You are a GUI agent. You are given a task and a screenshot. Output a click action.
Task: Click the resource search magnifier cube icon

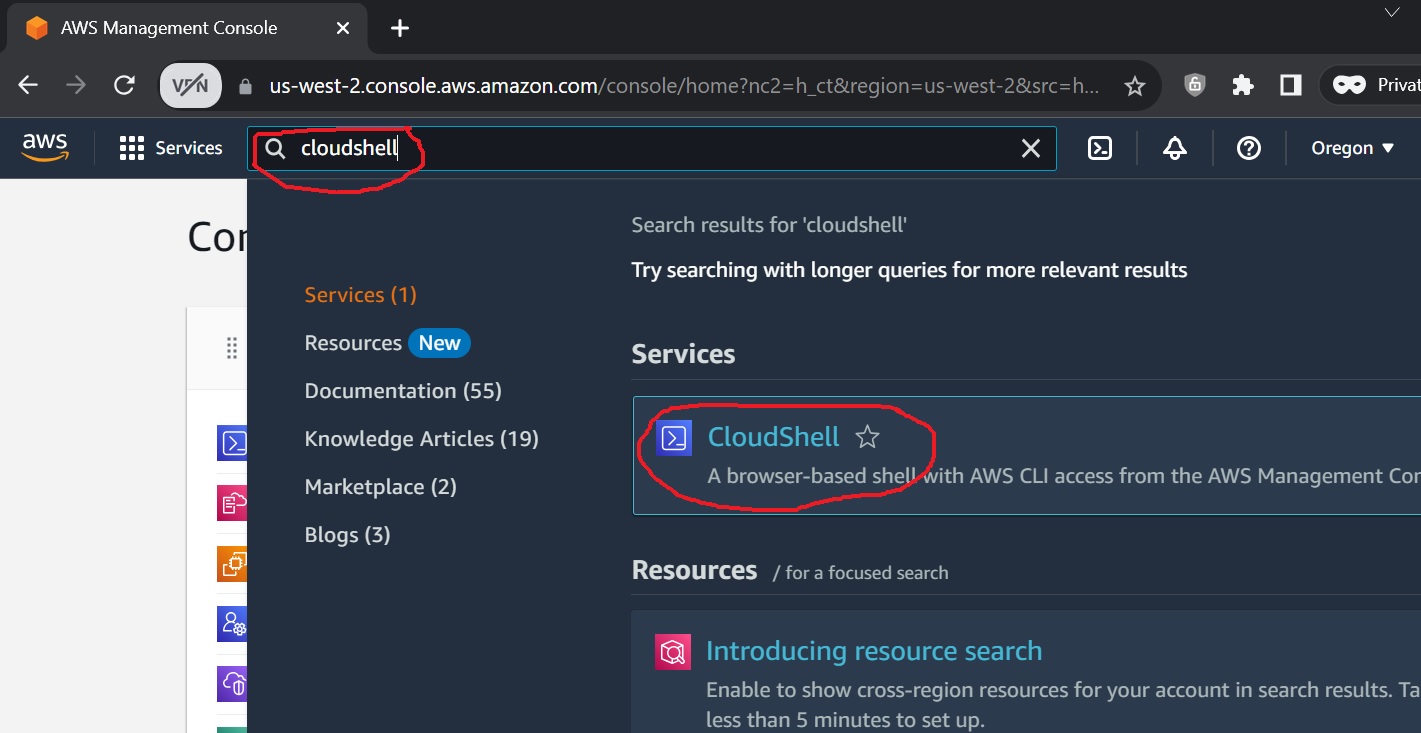click(x=673, y=652)
